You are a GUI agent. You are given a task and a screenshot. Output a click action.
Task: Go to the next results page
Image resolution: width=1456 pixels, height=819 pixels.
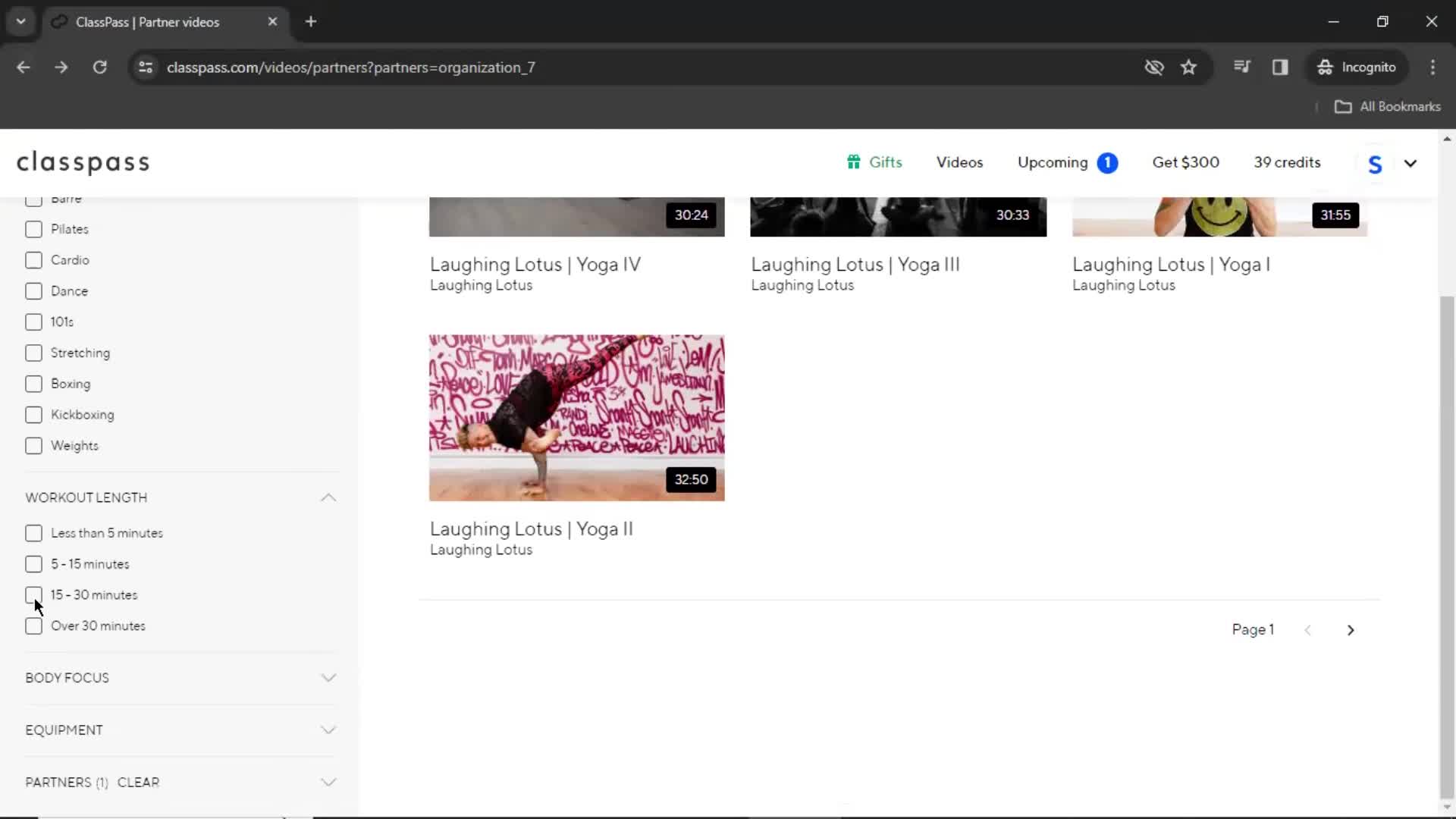click(x=1351, y=630)
